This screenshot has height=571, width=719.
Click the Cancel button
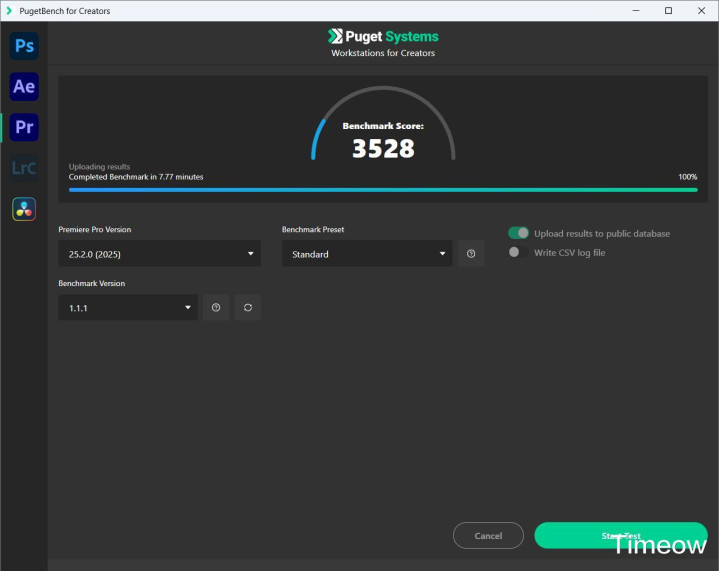(x=488, y=535)
